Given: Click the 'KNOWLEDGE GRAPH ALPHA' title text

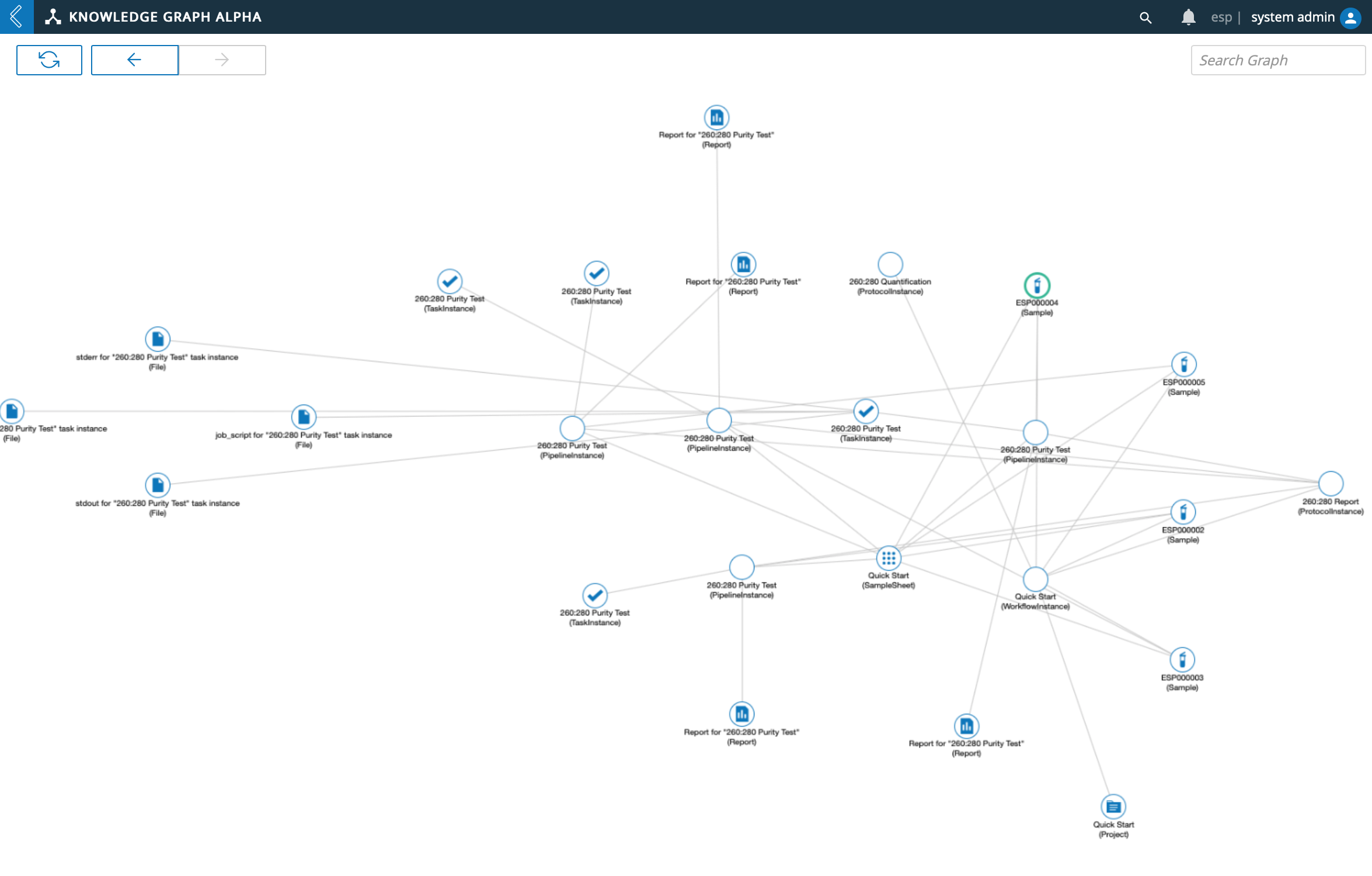Looking at the screenshot, I should click(165, 17).
